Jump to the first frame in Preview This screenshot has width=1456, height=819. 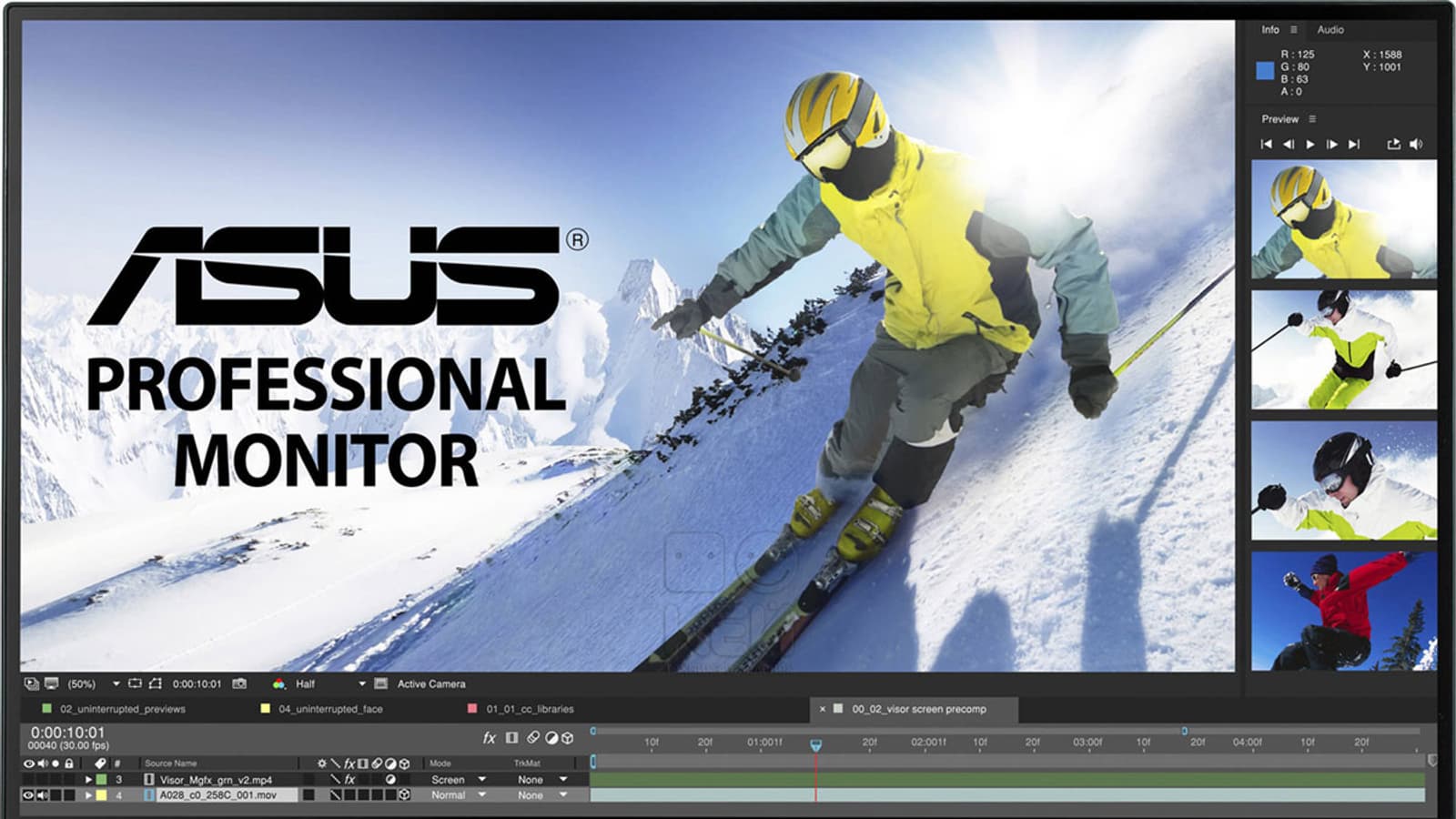1266,144
